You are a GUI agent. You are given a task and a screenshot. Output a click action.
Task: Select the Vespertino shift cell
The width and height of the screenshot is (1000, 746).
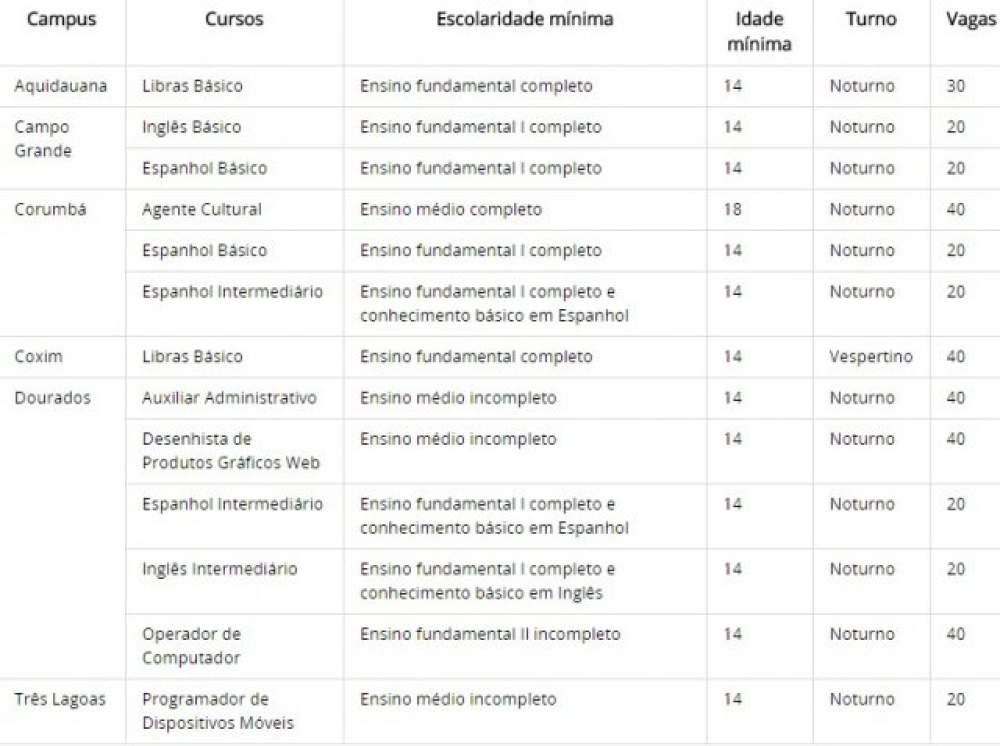871,356
